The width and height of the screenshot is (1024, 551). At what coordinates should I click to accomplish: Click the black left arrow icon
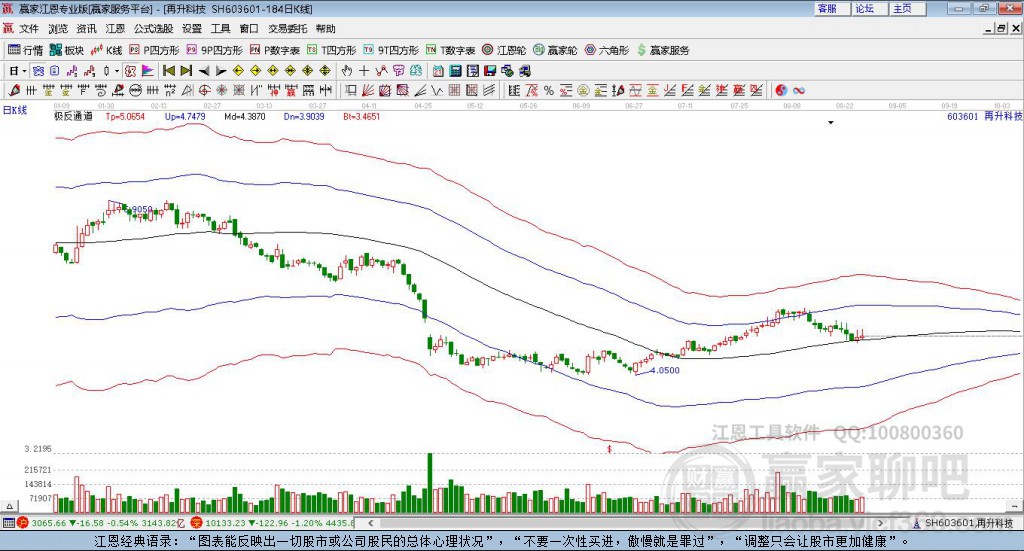click(x=204, y=71)
